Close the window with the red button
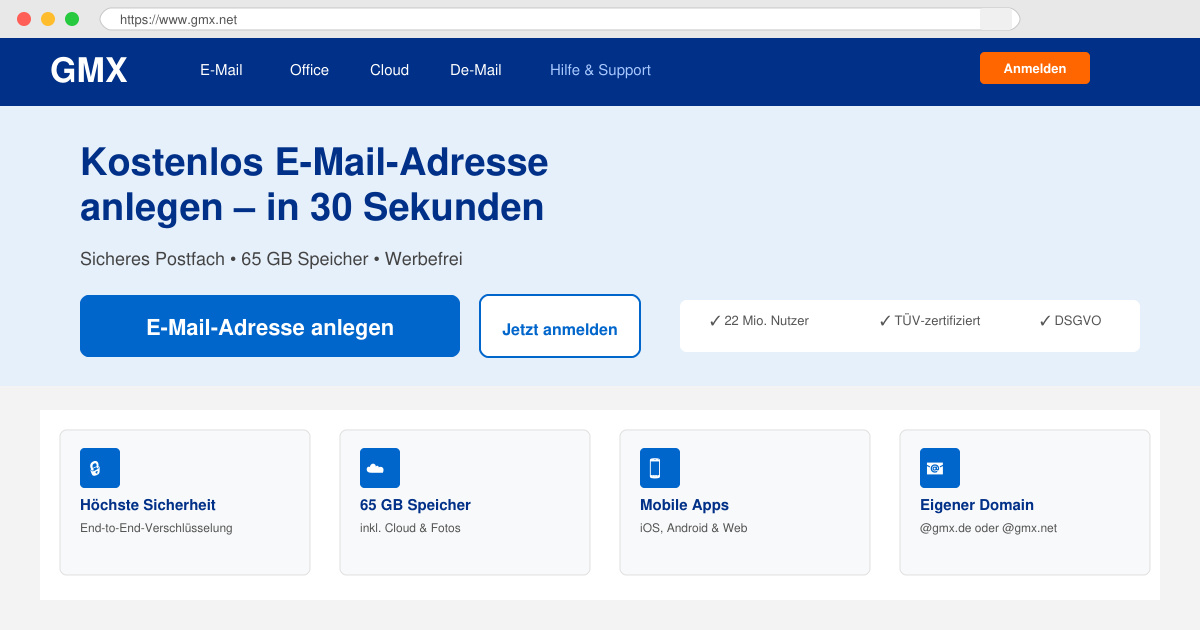This screenshot has height=630, width=1200. (24, 19)
